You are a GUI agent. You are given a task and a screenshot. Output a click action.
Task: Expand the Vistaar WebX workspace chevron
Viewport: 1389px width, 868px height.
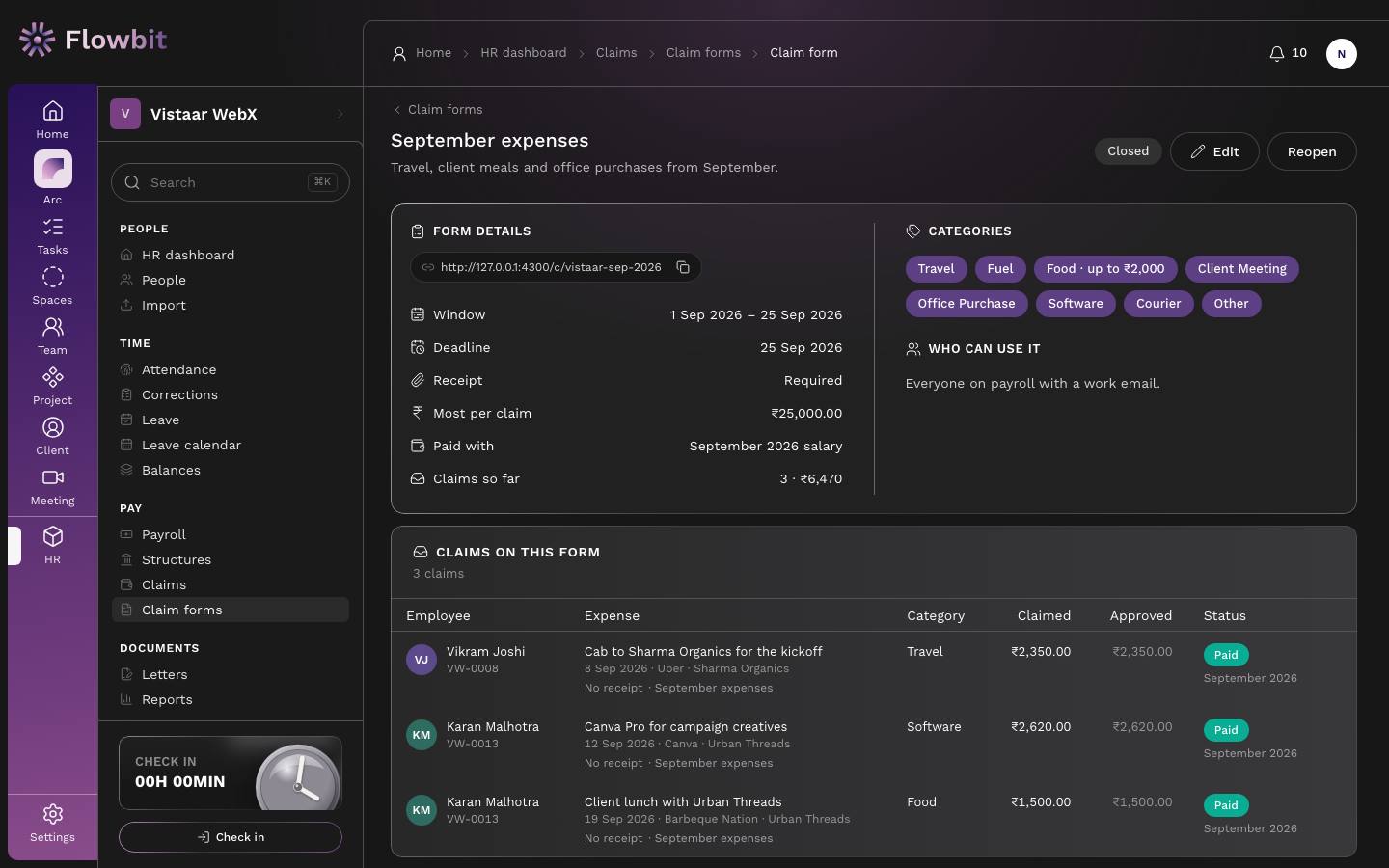[x=340, y=114]
